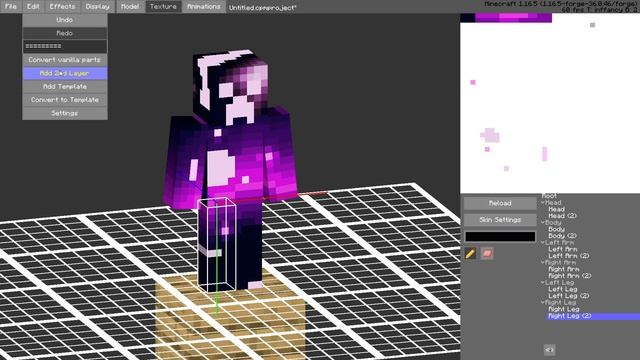Select the Left Arm part item
This screenshot has width=640, height=360.
(563, 249)
